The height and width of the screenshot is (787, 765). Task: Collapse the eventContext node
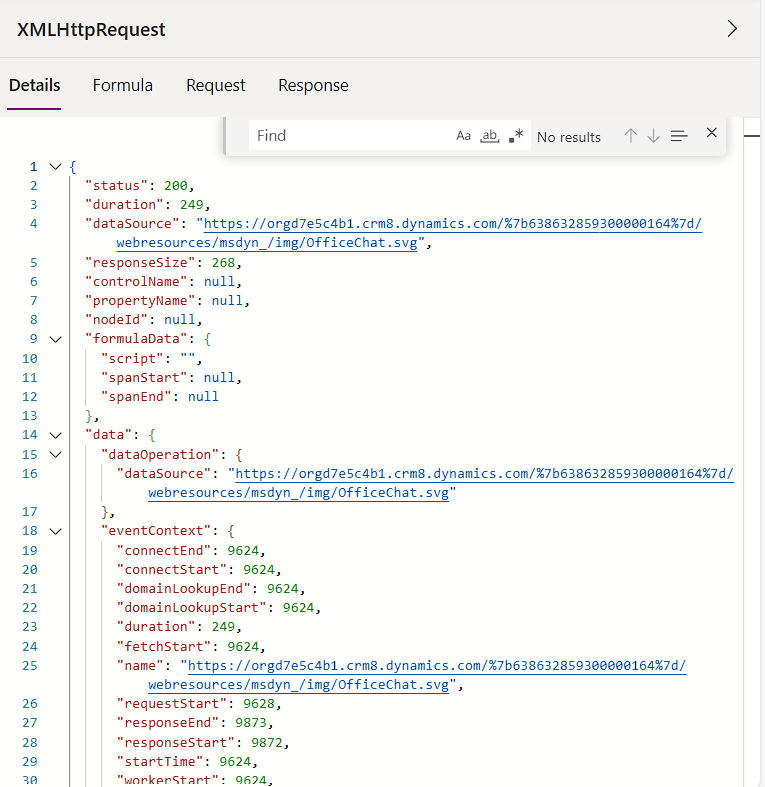(55, 531)
